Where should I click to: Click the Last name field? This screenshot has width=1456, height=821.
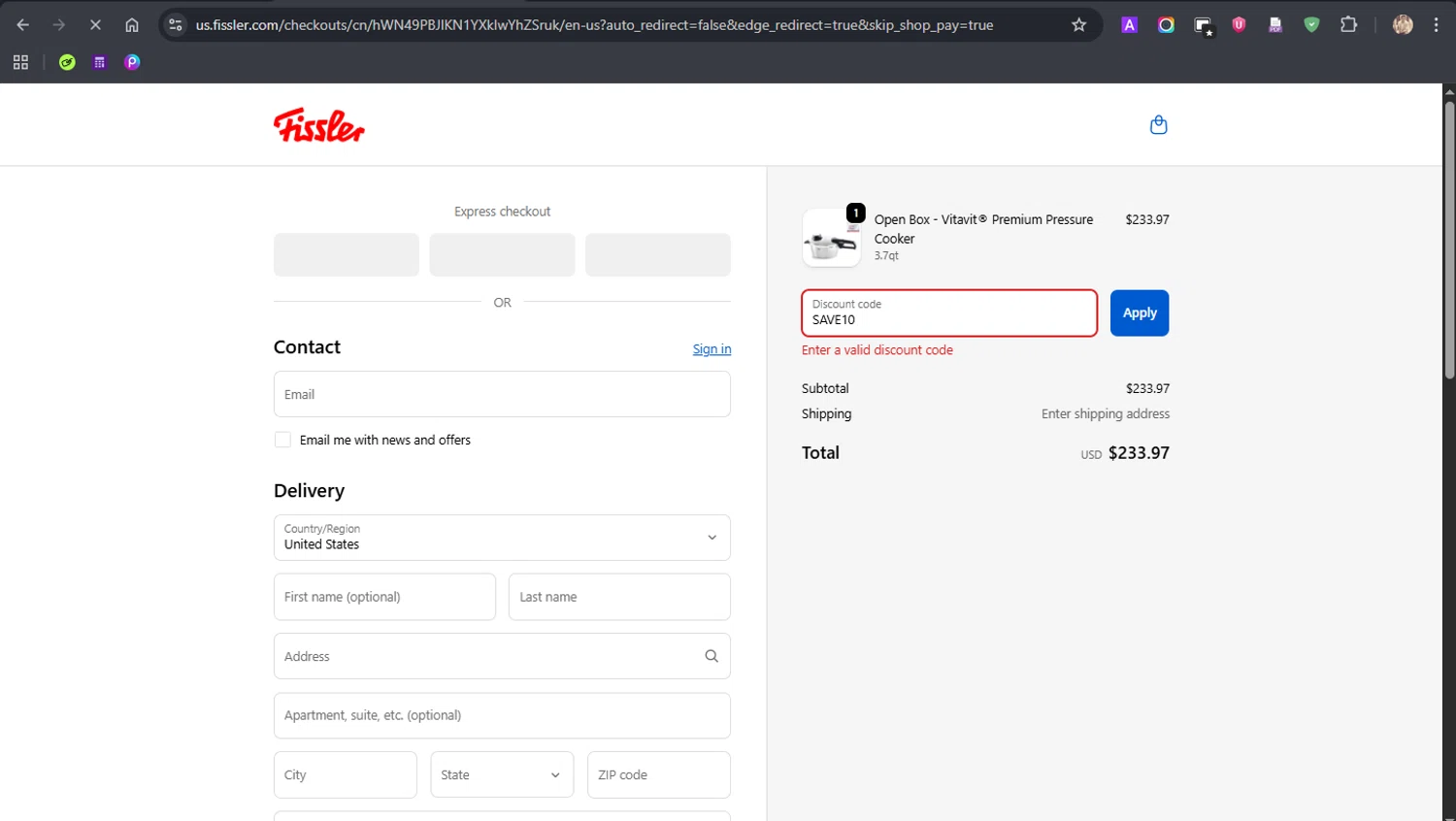click(x=619, y=597)
